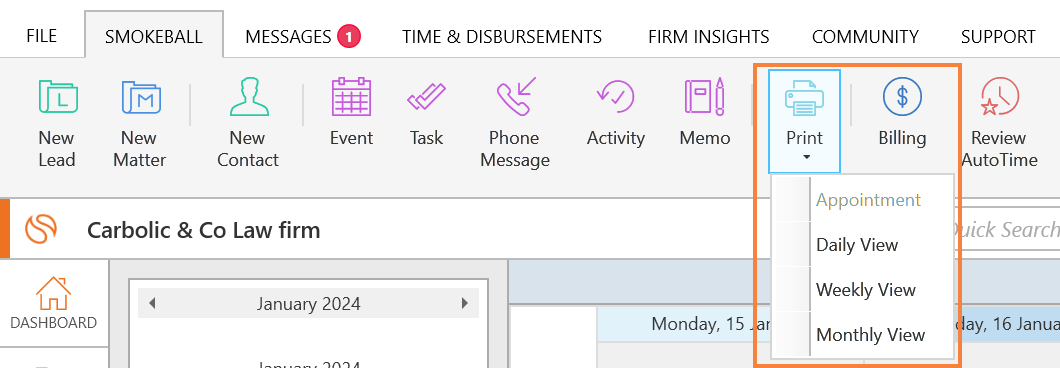Create a New Matter from the ribbon

click(141, 97)
